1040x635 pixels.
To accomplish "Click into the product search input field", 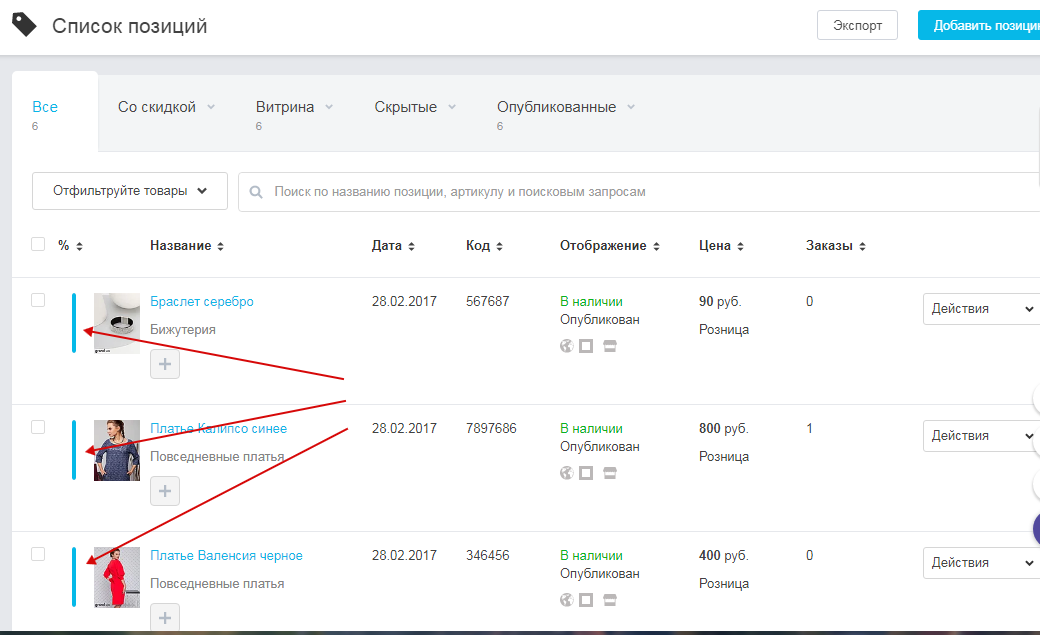I will click(x=639, y=192).
